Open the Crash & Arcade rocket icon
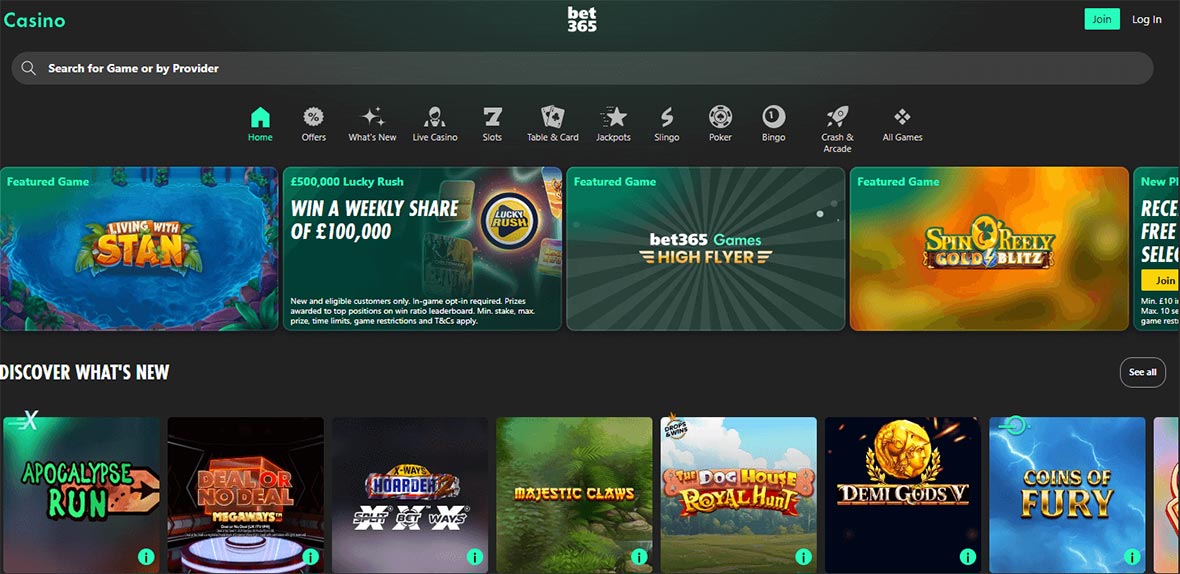 838,117
